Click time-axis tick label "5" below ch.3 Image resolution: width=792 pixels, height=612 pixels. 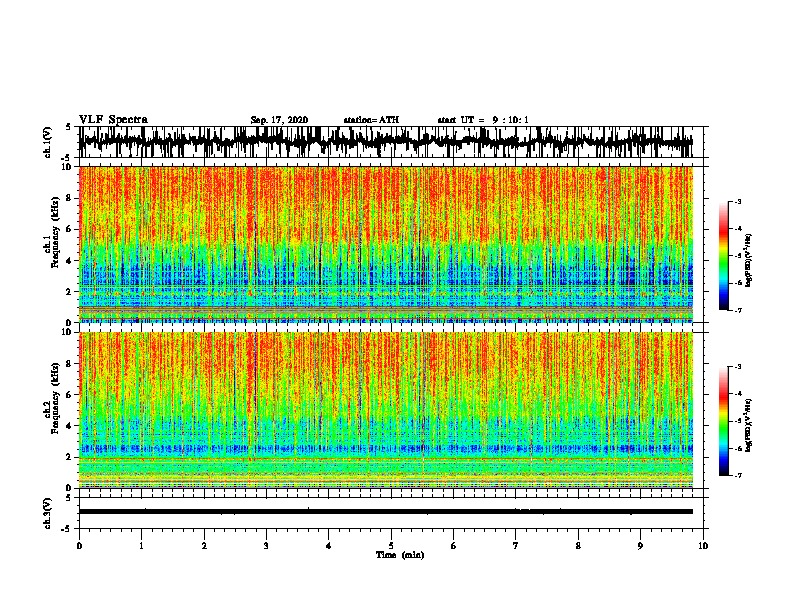click(x=391, y=546)
